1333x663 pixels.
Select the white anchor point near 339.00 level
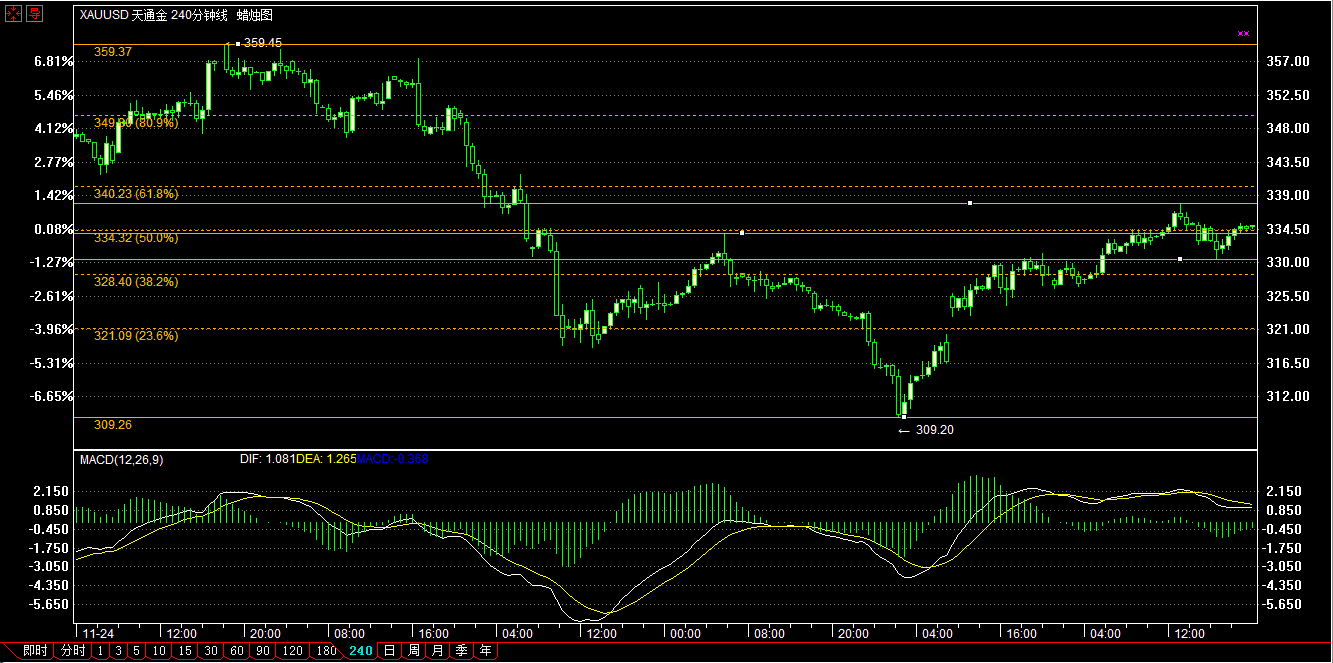[970, 203]
